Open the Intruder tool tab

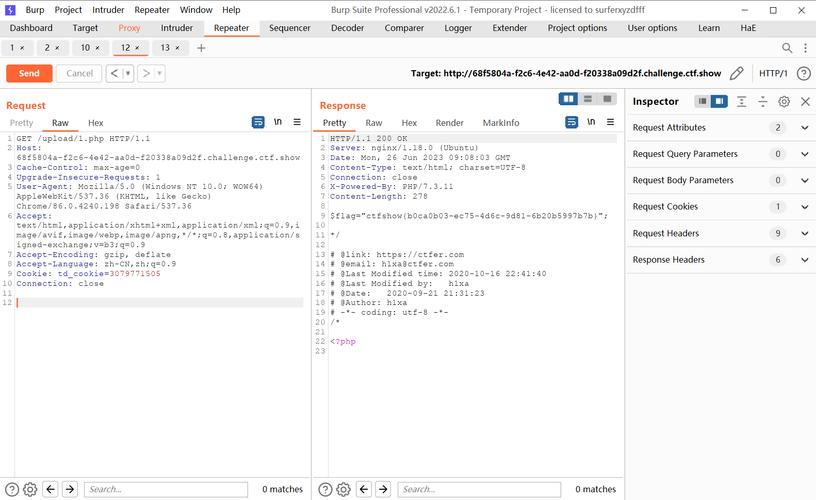tap(176, 28)
